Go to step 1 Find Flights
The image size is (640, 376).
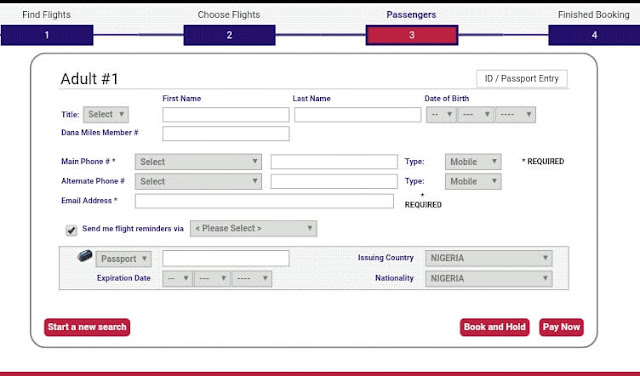tap(47, 35)
